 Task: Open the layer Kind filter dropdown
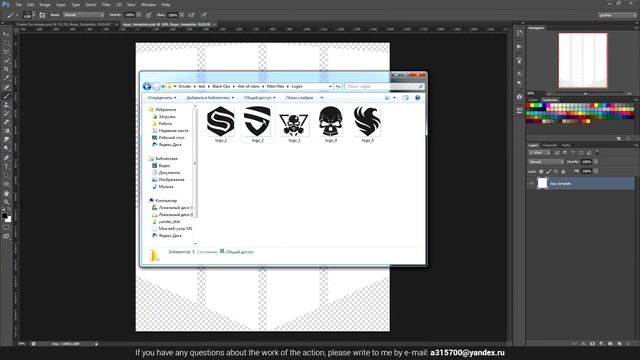(540, 153)
